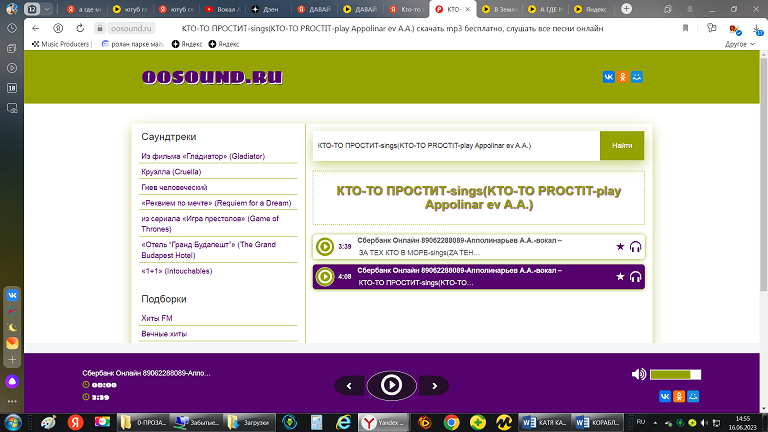
Task: Open Windows Start button
Action: point(13,422)
